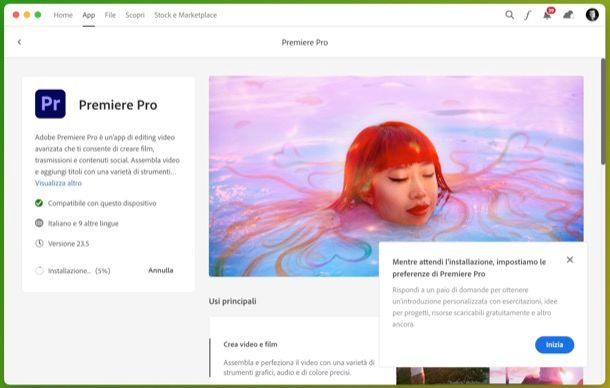Open the search icon in the header
Screen dimensions: 610x388
click(x=509, y=15)
